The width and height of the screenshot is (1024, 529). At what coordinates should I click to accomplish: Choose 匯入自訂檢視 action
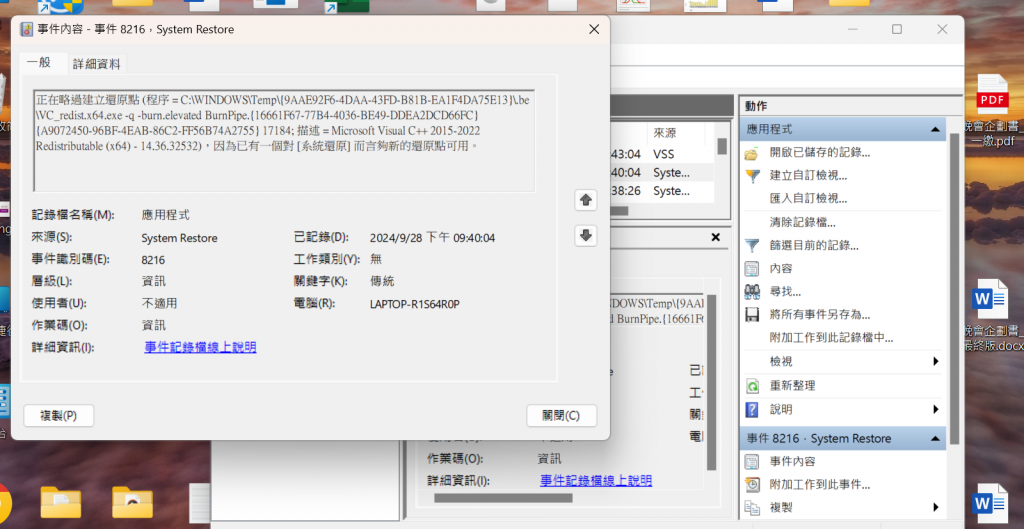pyautogui.click(x=808, y=199)
